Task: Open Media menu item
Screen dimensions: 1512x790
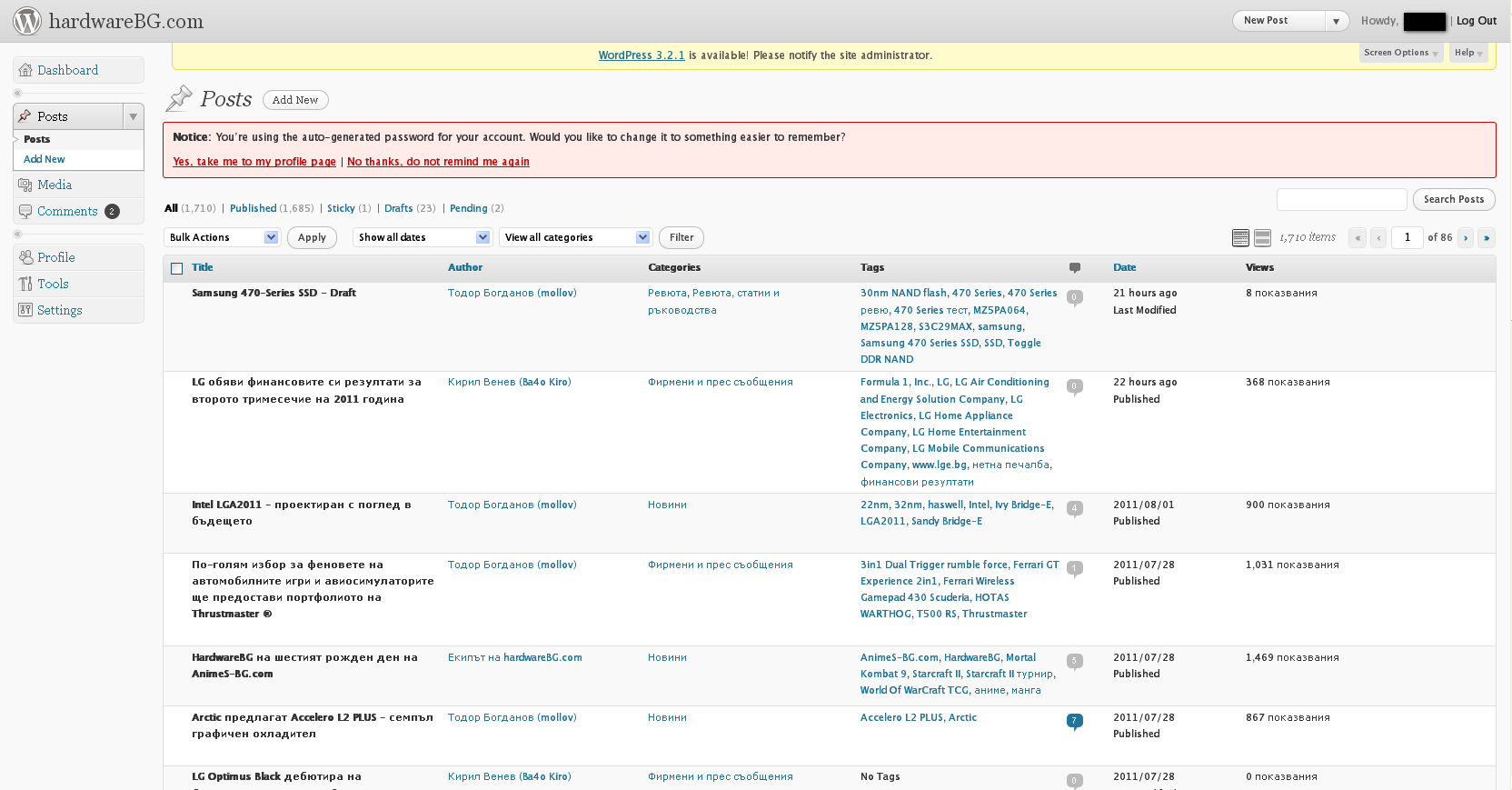Action: [x=55, y=185]
